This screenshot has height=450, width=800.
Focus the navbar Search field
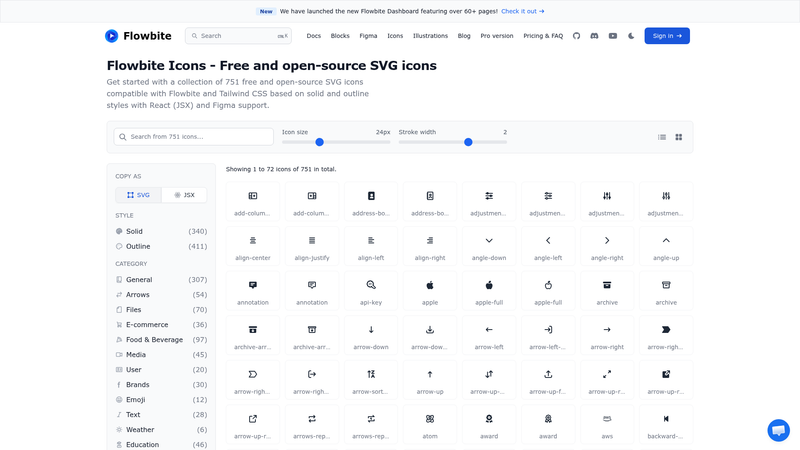click(238, 36)
